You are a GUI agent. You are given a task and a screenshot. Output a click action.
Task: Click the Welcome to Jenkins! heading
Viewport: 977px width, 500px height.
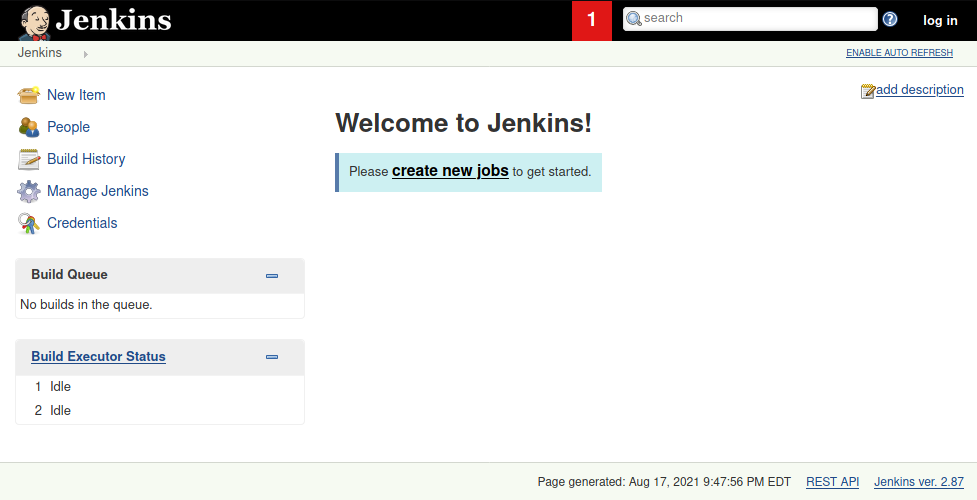[x=464, y=123]
